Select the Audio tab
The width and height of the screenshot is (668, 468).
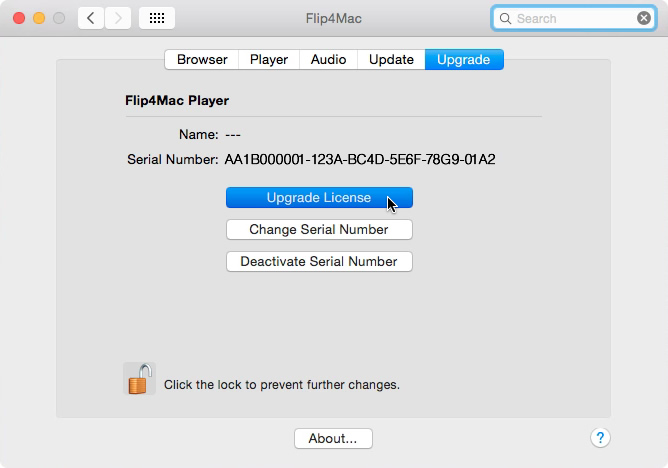(x=328, y=60)
